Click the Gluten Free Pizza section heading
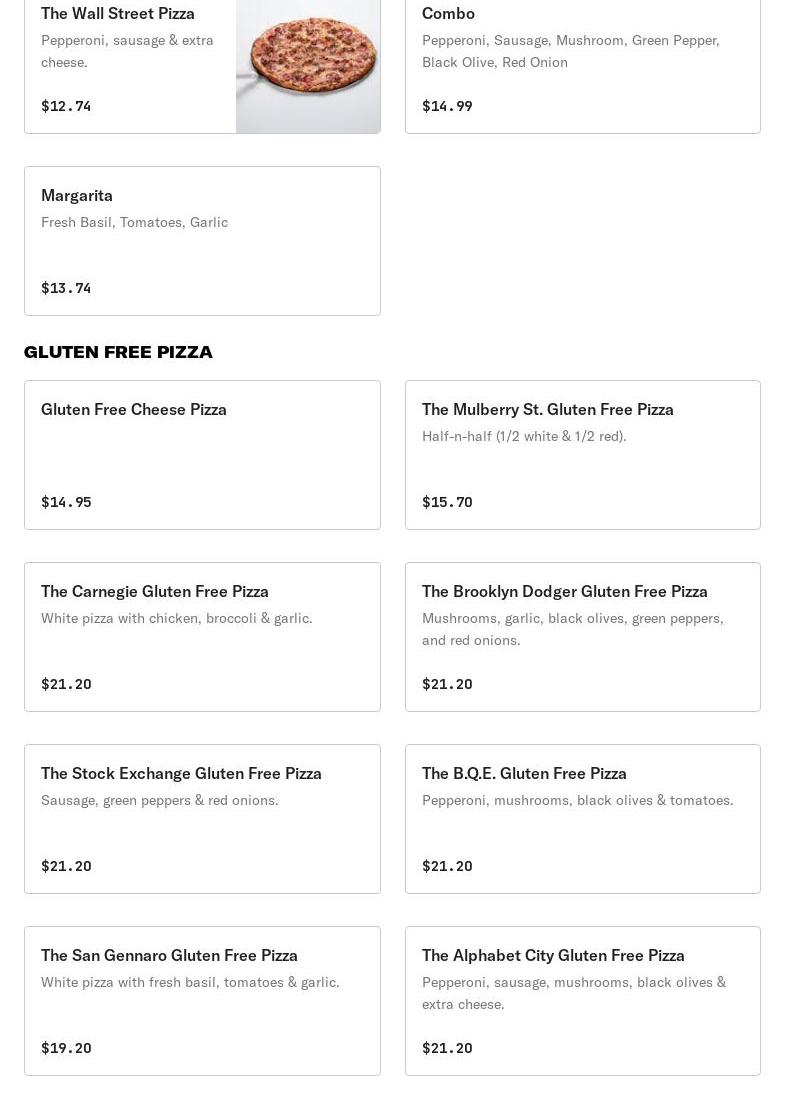Screen dimensions: 785x1108 pos(118,352)
